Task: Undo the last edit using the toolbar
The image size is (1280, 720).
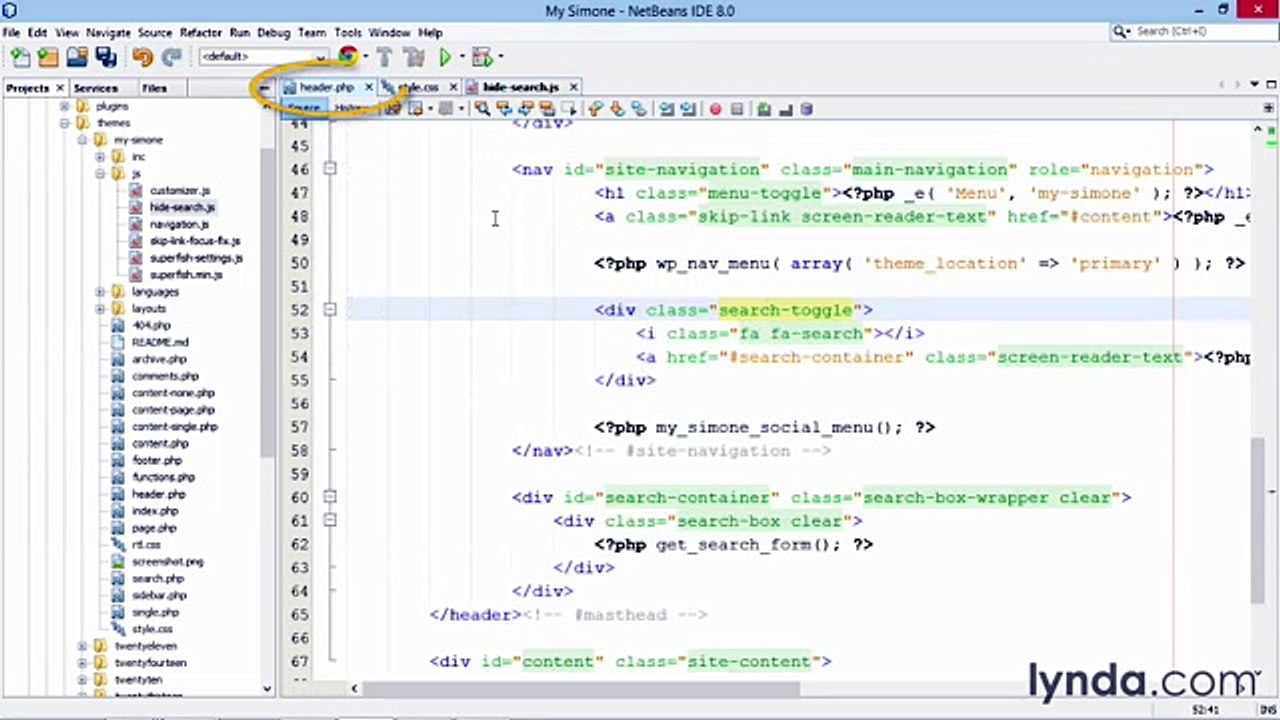Action: click(142, 57)
